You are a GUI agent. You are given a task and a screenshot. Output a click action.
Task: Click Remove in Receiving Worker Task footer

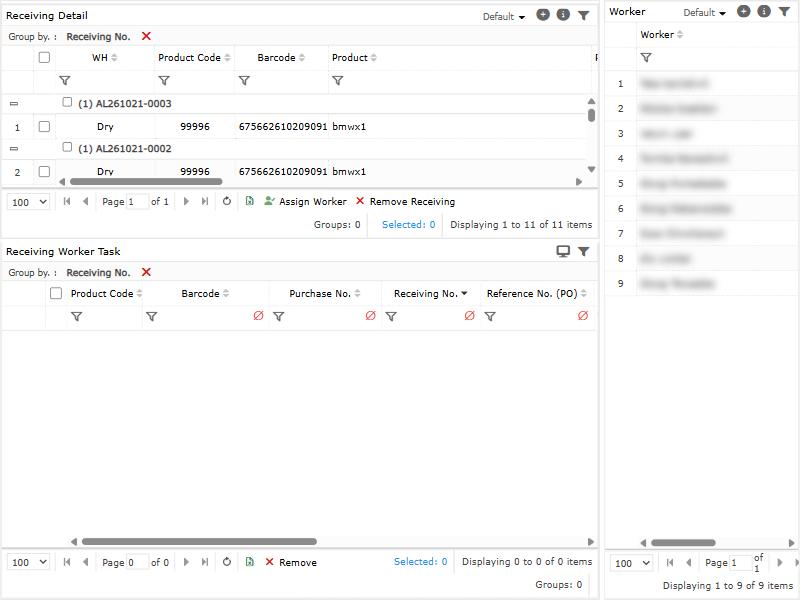[291, 562]
